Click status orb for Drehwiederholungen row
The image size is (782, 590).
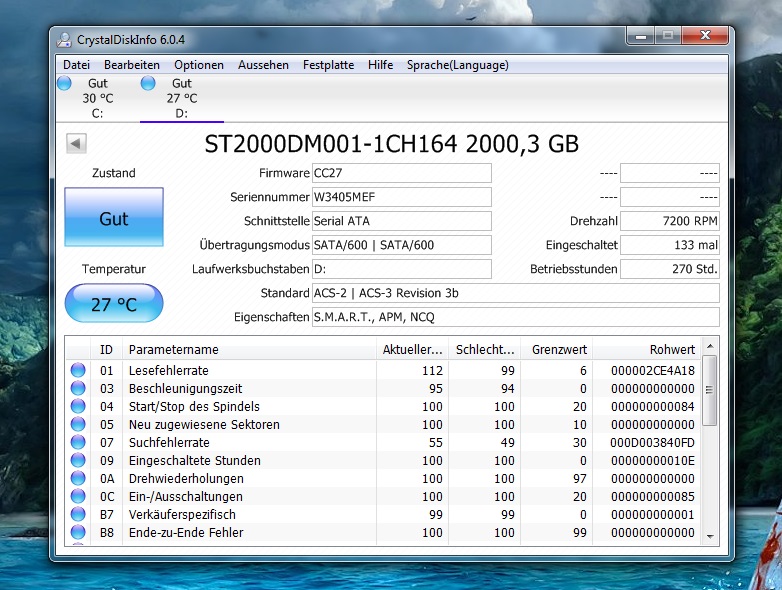pyautogui.click(x=78, y=478)
